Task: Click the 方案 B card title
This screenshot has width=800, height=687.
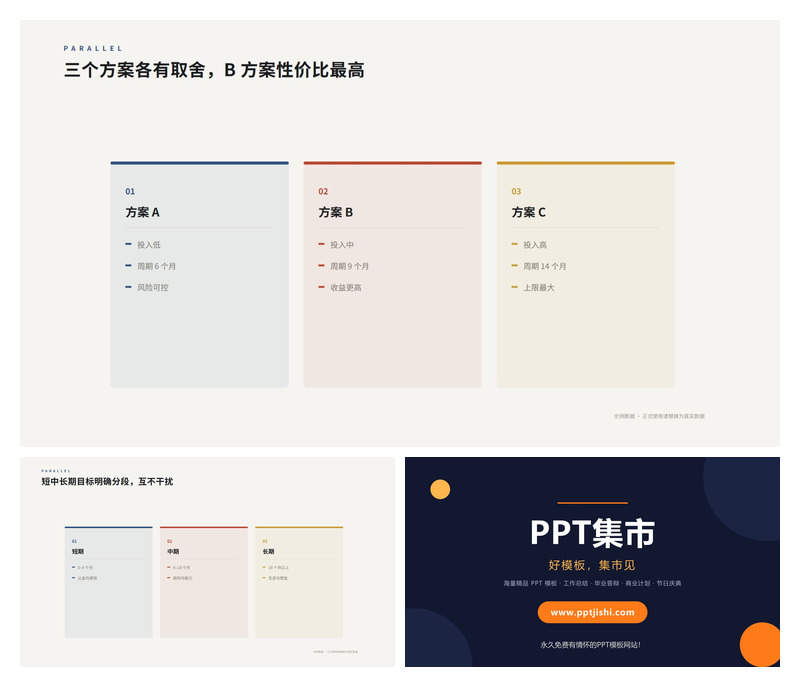Action: (336, 212)
